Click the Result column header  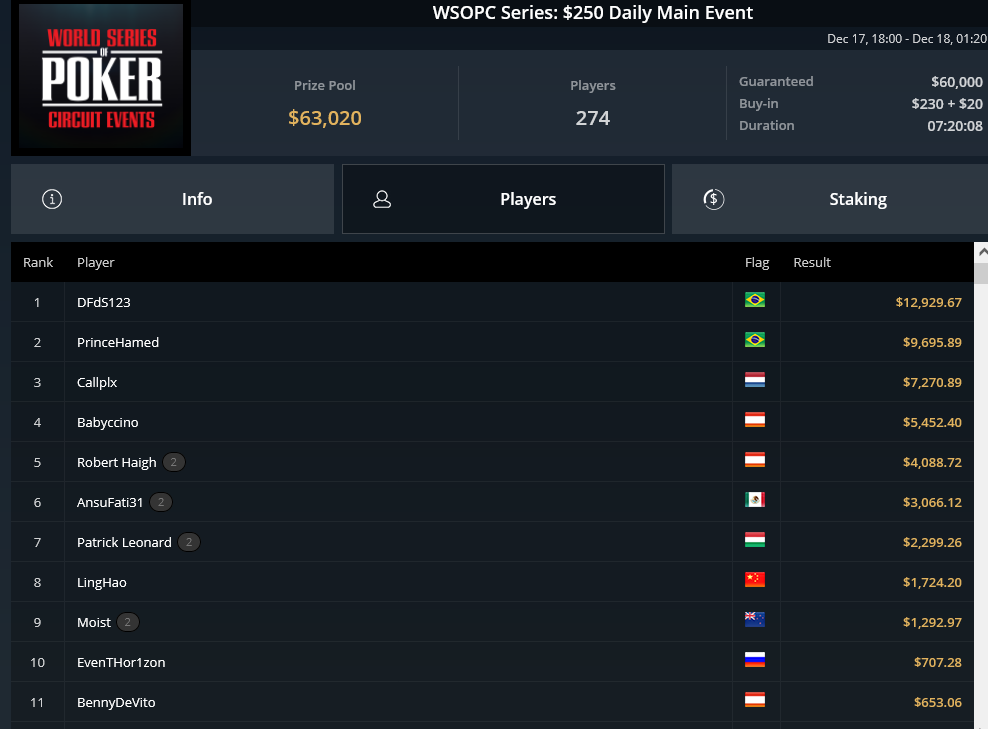coord(812,262)
